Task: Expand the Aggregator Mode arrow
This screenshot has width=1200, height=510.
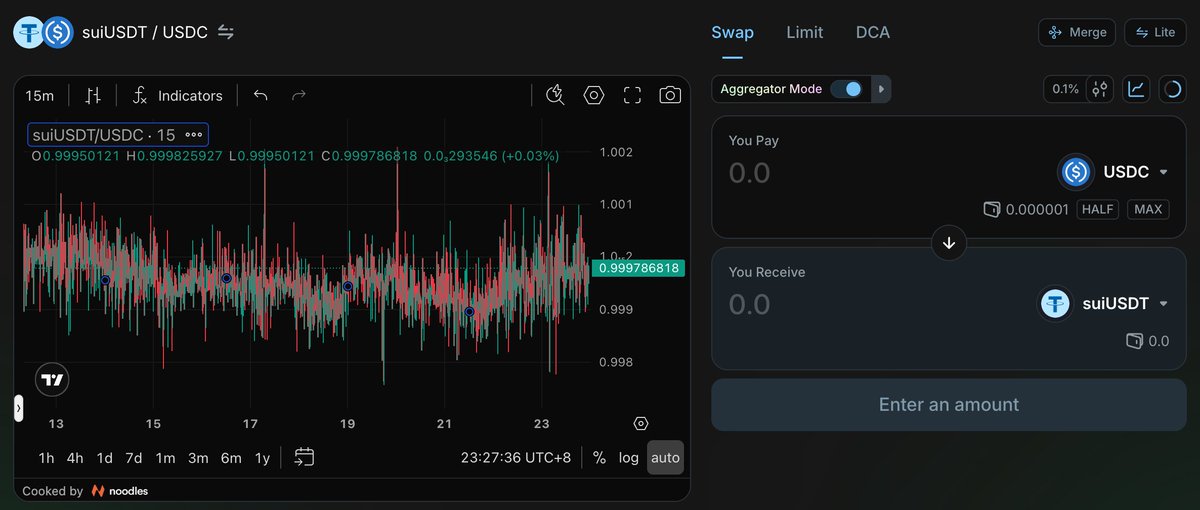Action: (x=881, y=89)
